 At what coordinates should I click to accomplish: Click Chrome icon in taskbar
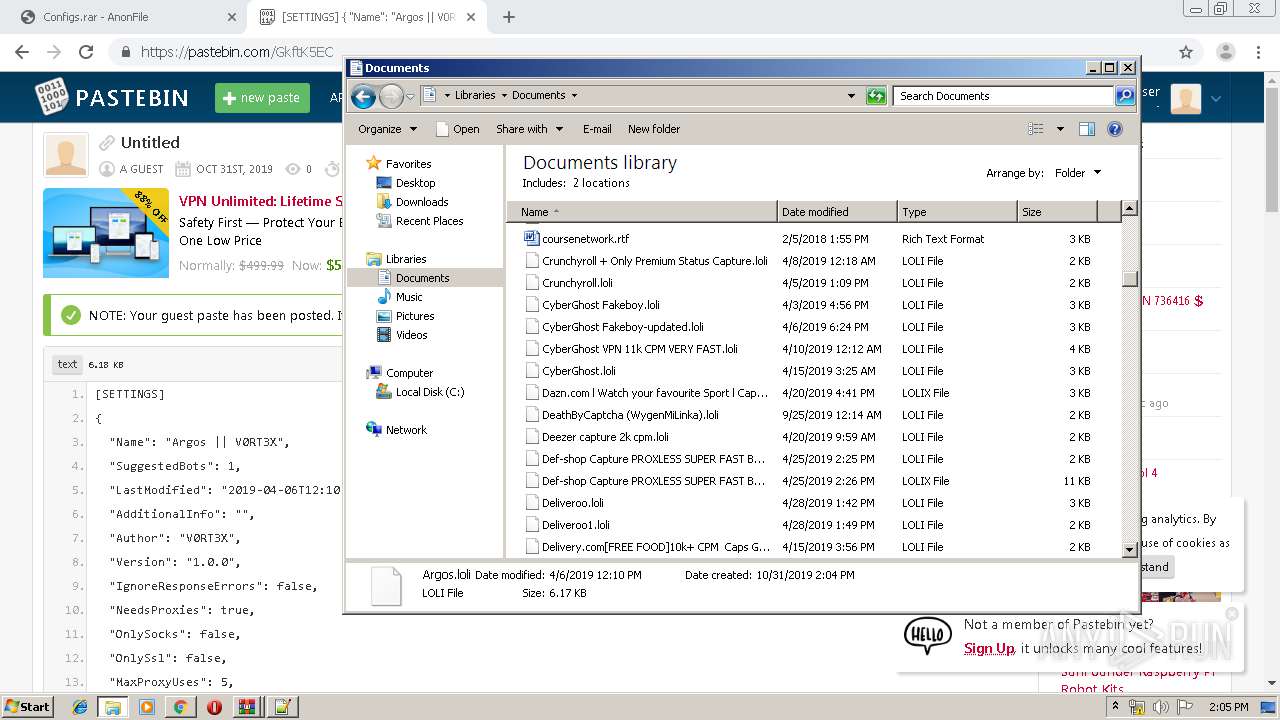[x=180, y=707]
